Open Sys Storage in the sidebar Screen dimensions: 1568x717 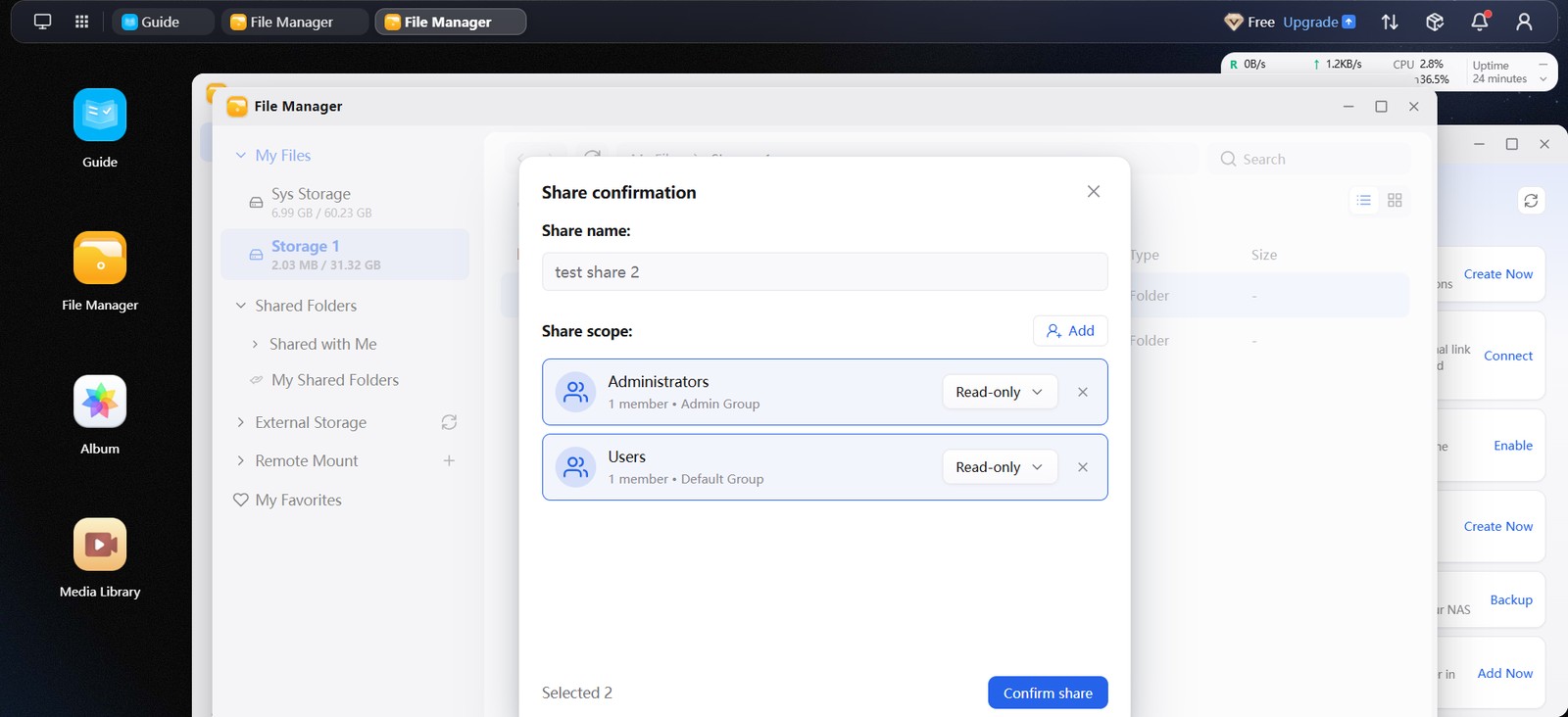tap(345, 202)
